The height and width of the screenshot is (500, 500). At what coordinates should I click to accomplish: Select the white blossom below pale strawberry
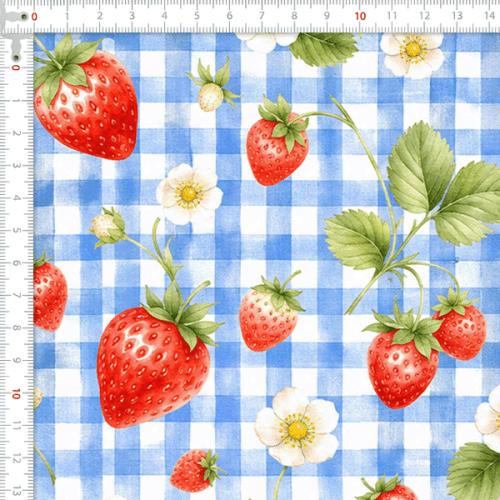point(297,427)
